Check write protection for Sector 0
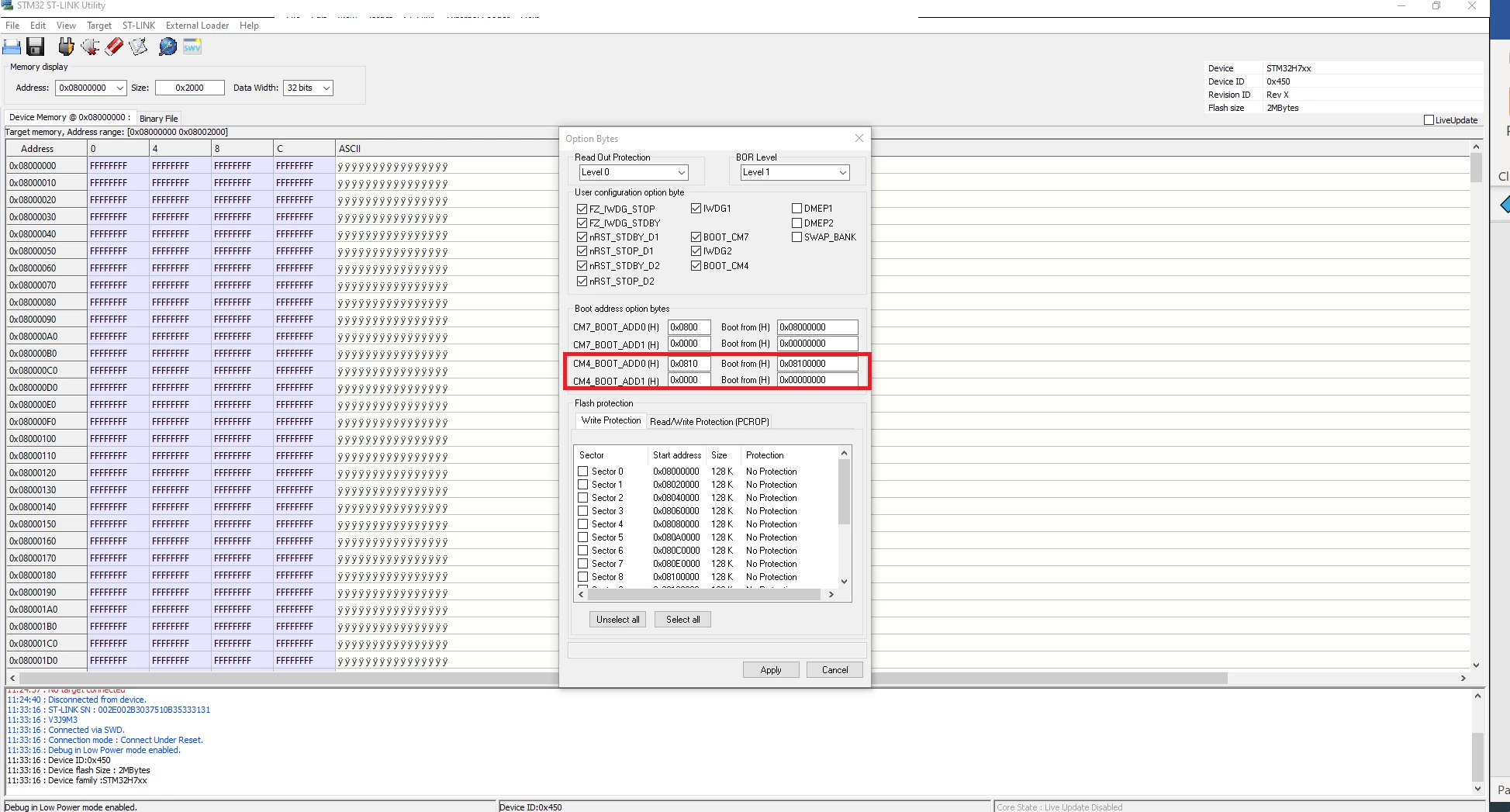 pyautogui.click(x=582, y=471)
